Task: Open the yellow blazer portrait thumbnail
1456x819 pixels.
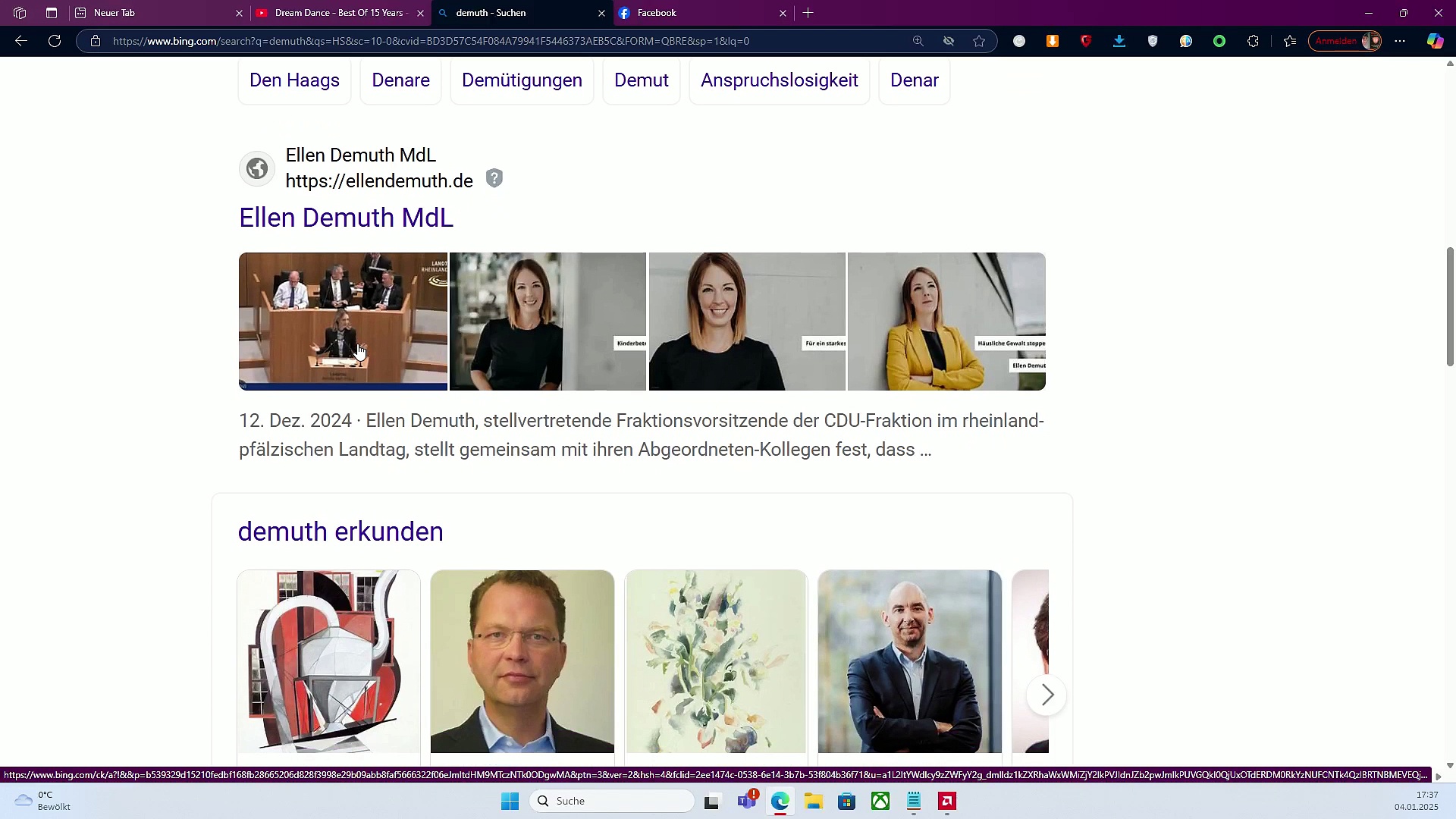Action: point(946,322)
